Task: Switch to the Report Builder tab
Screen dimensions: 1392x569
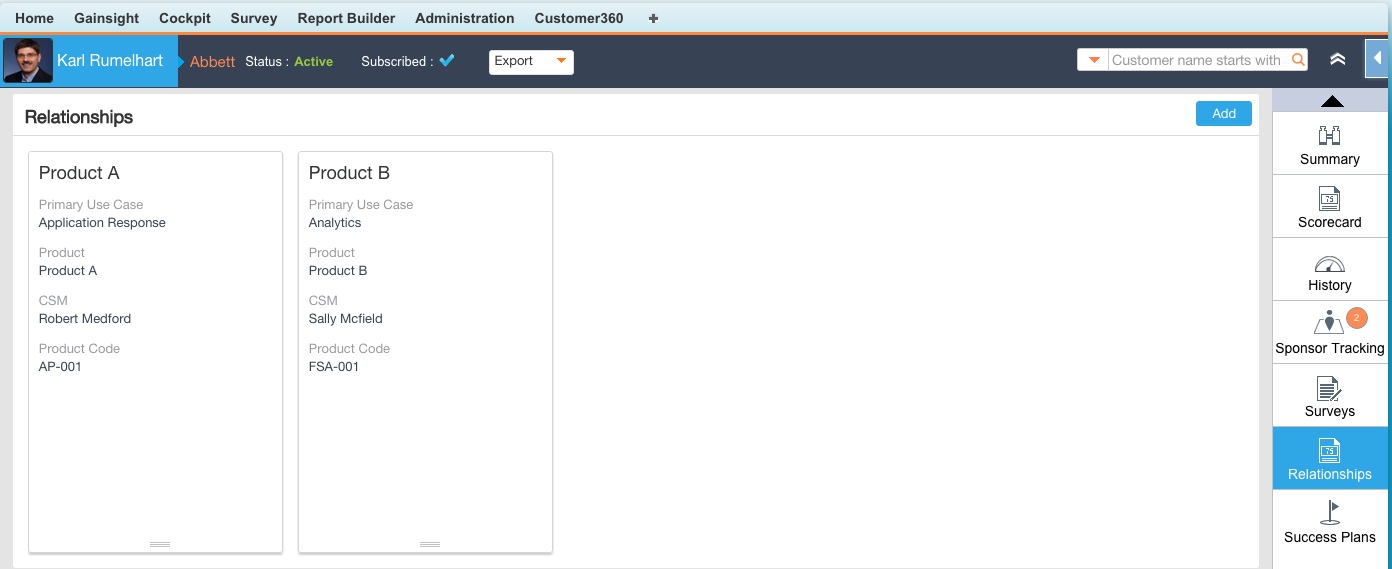Action: point(346,18)
